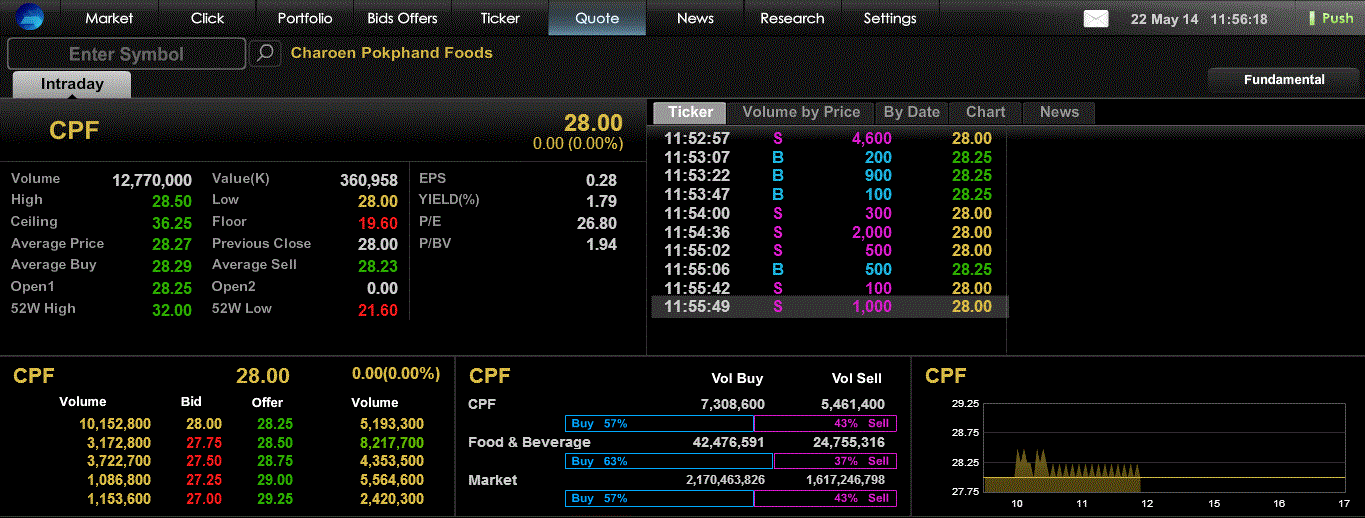Screen dimensions: 1365x518
Task: Click the Enter Symbol input field
Action: (x=126, y=54)
